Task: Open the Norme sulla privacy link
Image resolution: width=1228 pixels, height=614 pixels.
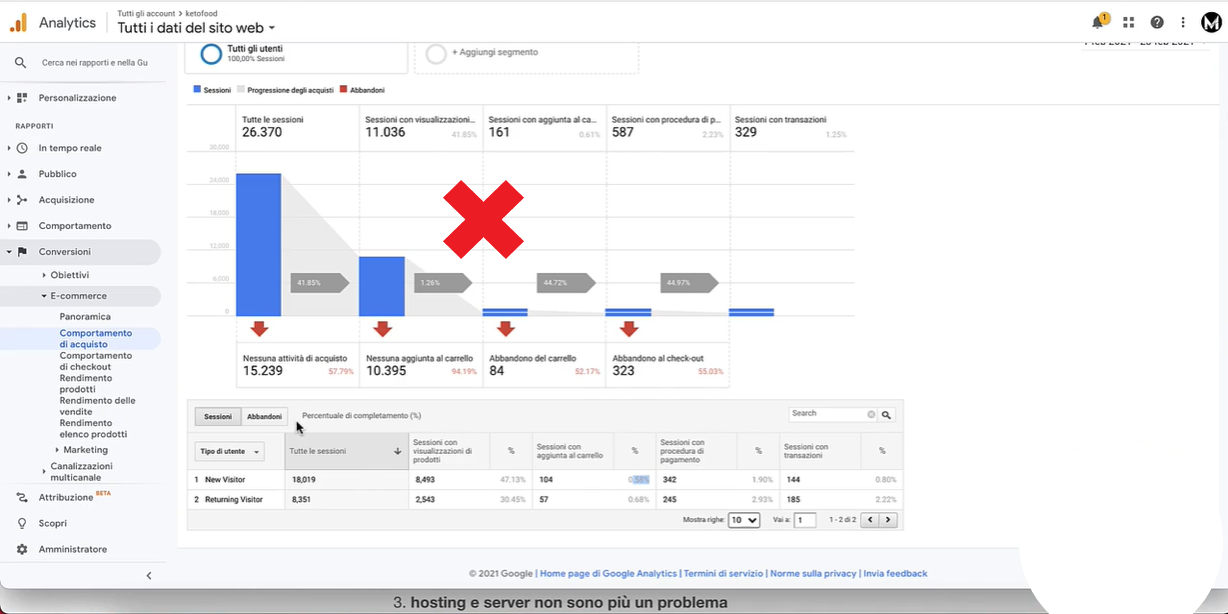Action: click(x=813, y=573)
